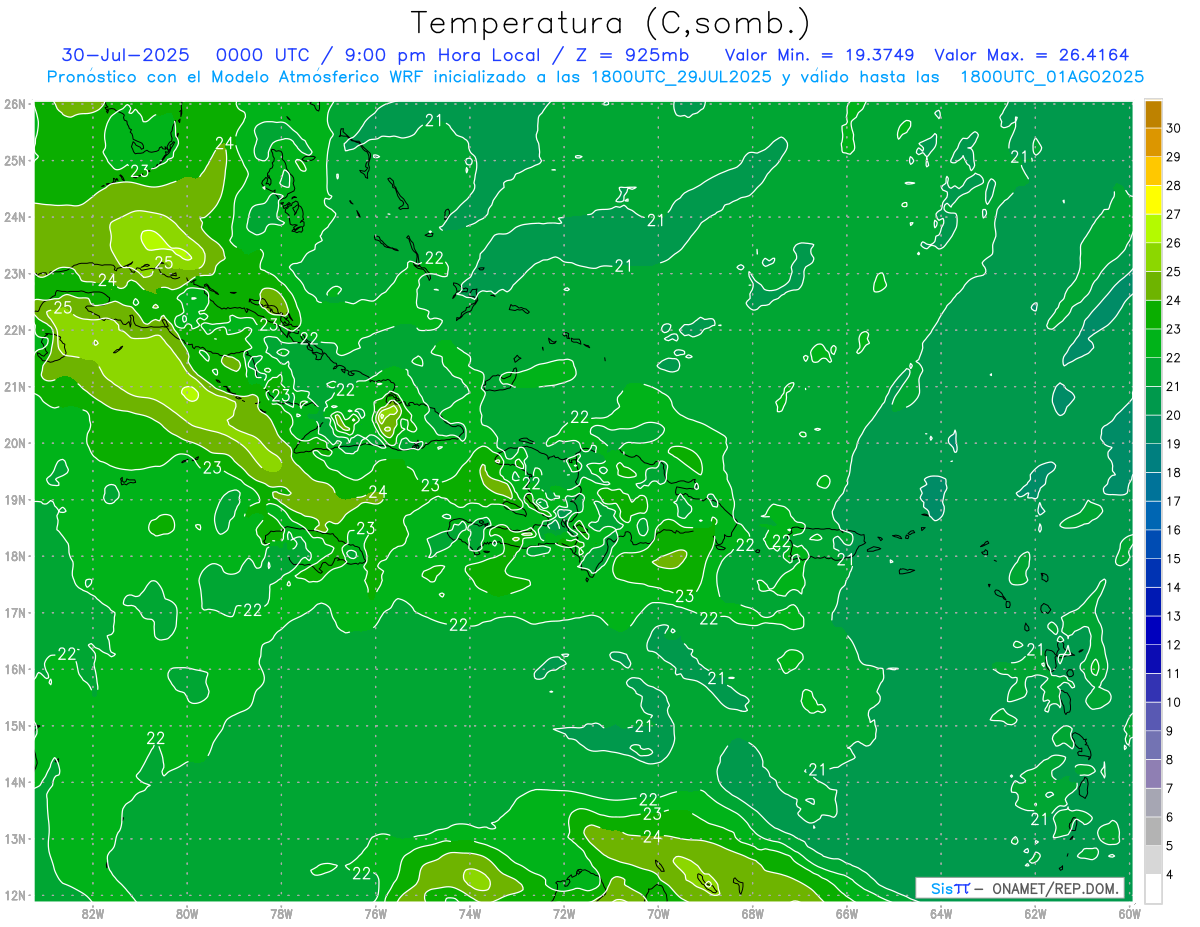Click the "26N" latitude axis label

14,103
